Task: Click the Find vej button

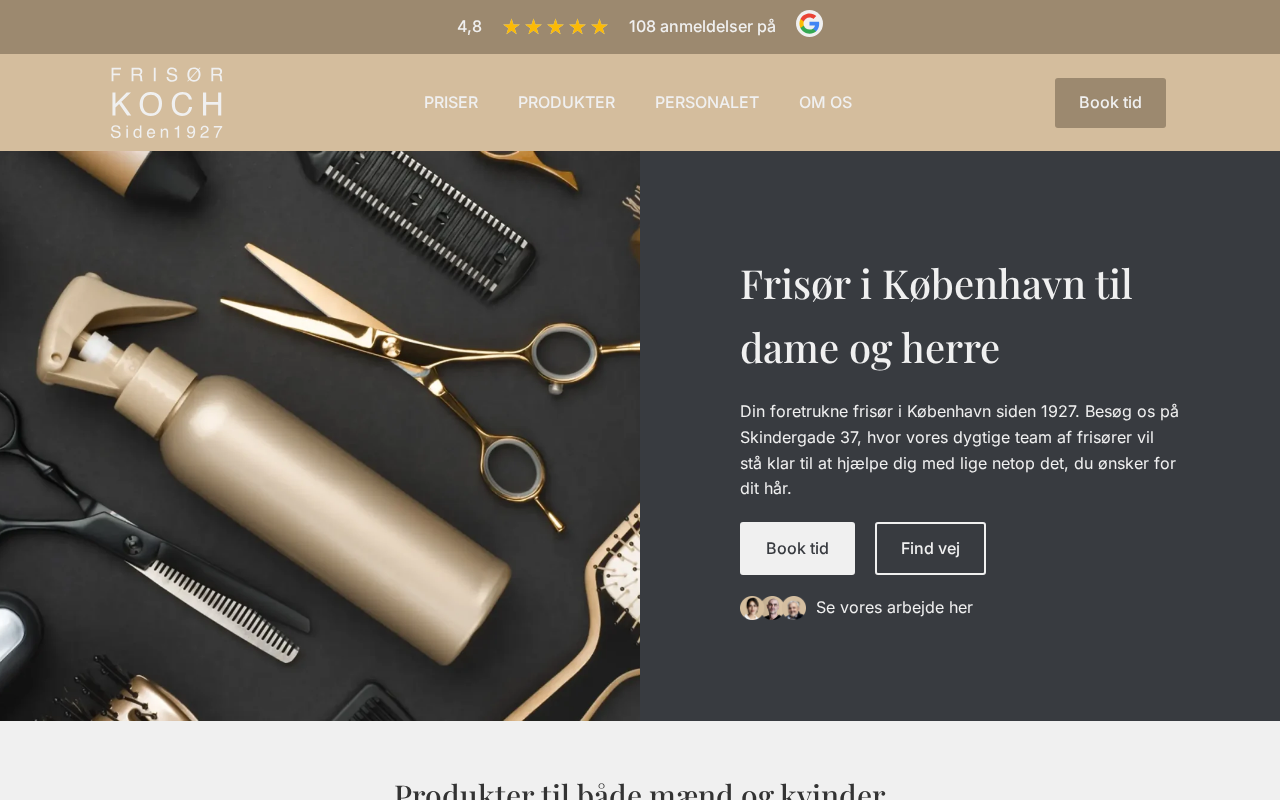Action: coord(930,548)
